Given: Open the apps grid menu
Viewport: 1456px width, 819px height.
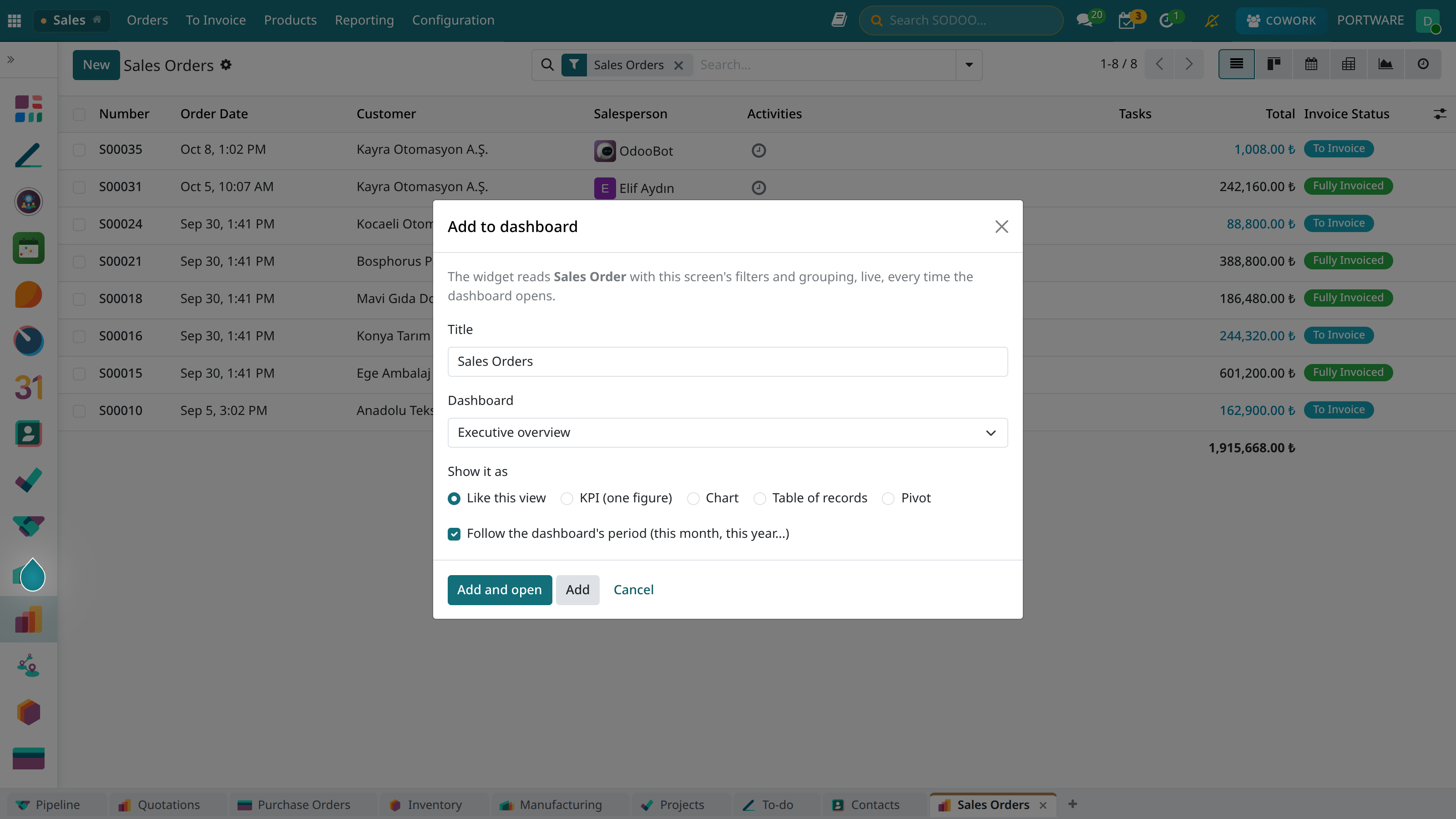Looking at the screenshot, I should pos(15,20).
